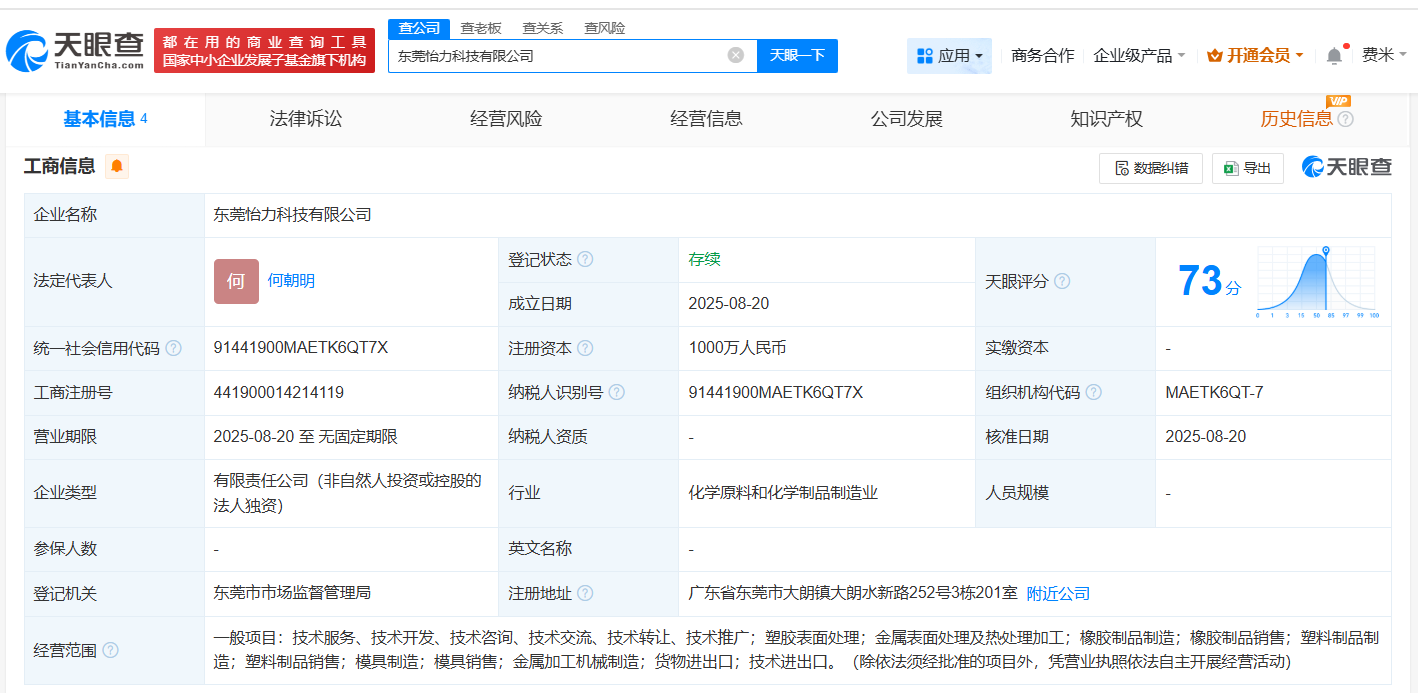
Task: Switch to the 法律诉讼 tab
Action: coord(302,118)
